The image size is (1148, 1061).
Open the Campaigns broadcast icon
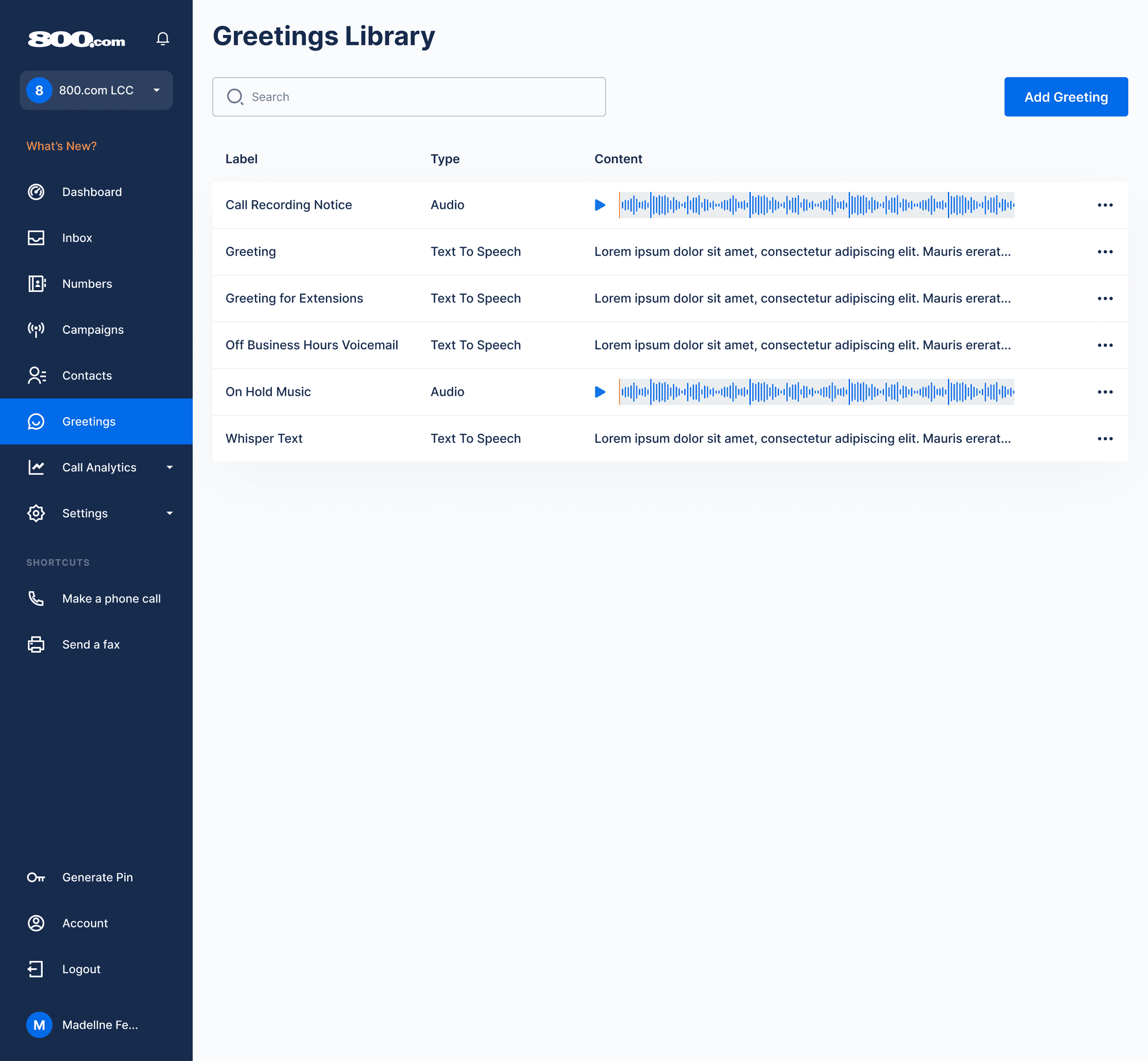[36, 330]
